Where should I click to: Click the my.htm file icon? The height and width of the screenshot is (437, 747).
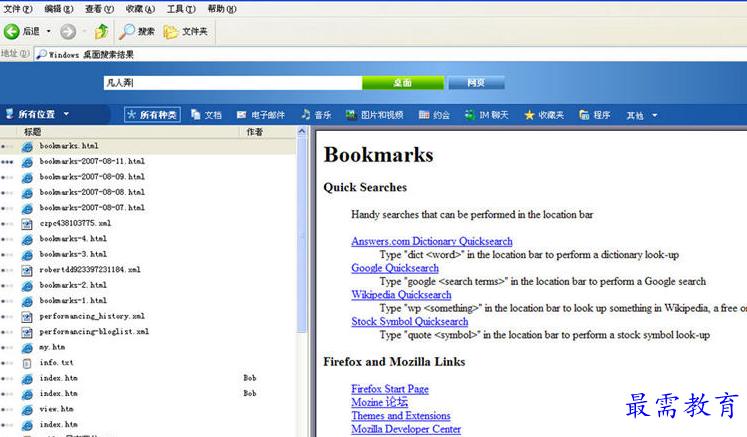[x=28, y=348]
